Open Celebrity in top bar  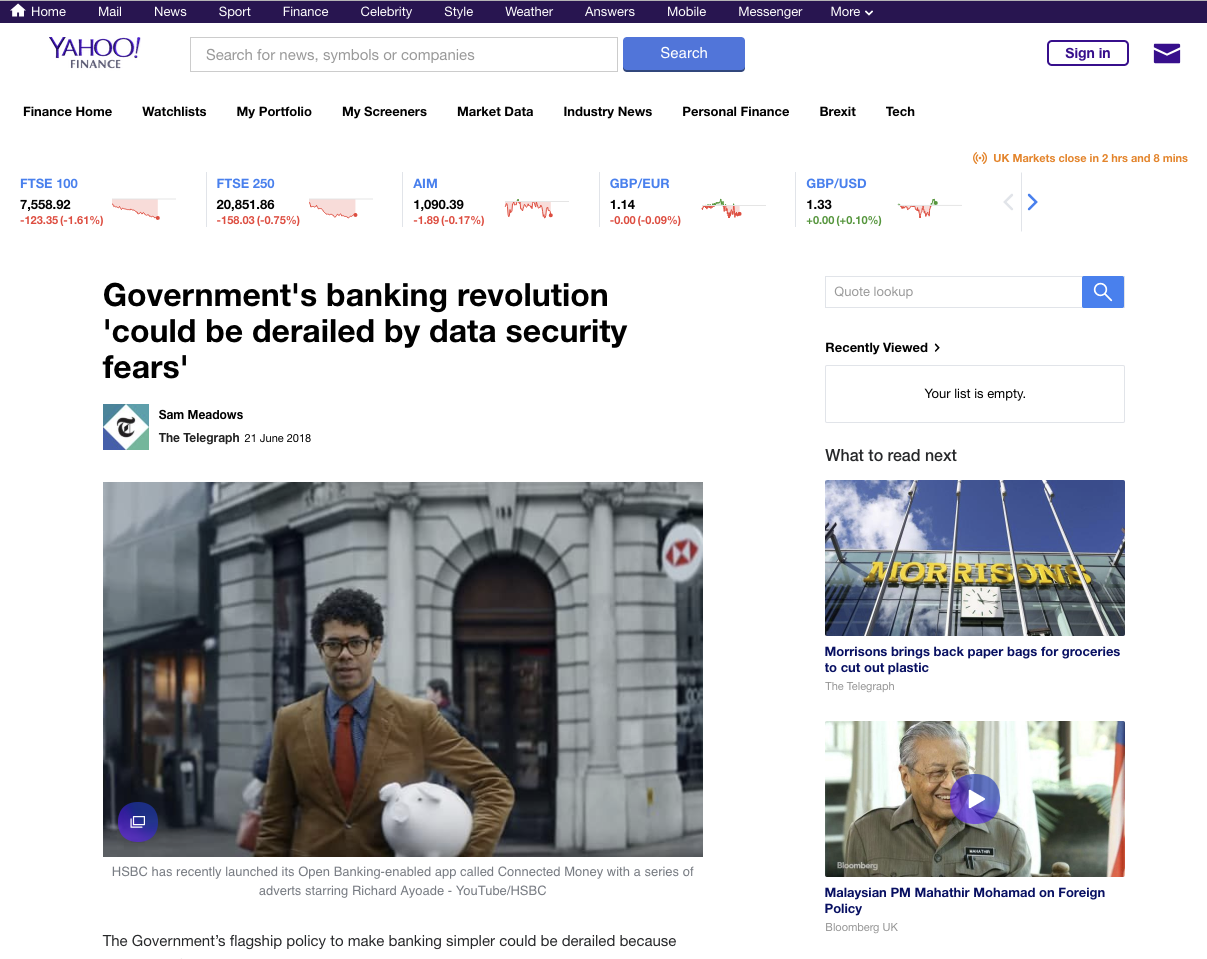tap(386, 12)
